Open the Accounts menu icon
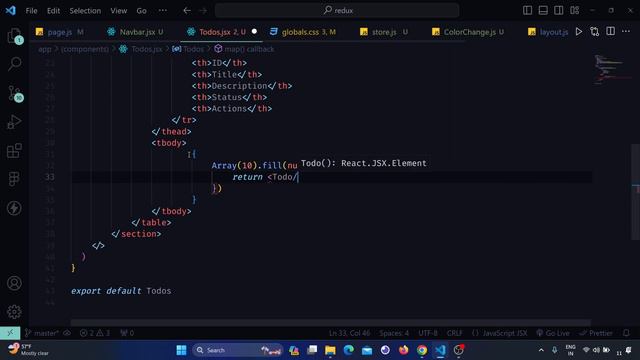 click(x=14, y=283)
